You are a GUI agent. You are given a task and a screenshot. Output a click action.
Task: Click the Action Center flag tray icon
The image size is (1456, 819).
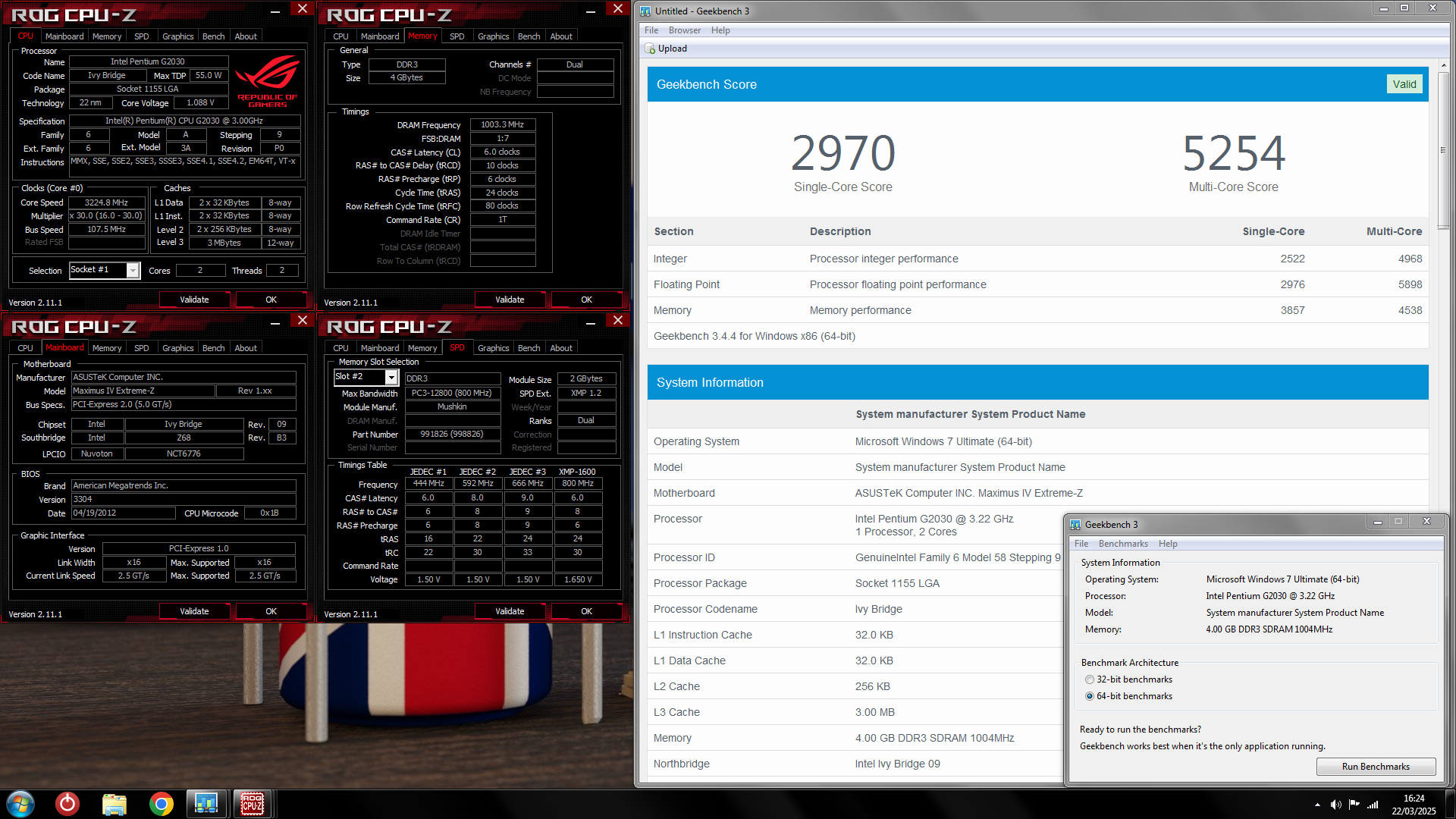pyautogui.click(x=1354, y=805)
